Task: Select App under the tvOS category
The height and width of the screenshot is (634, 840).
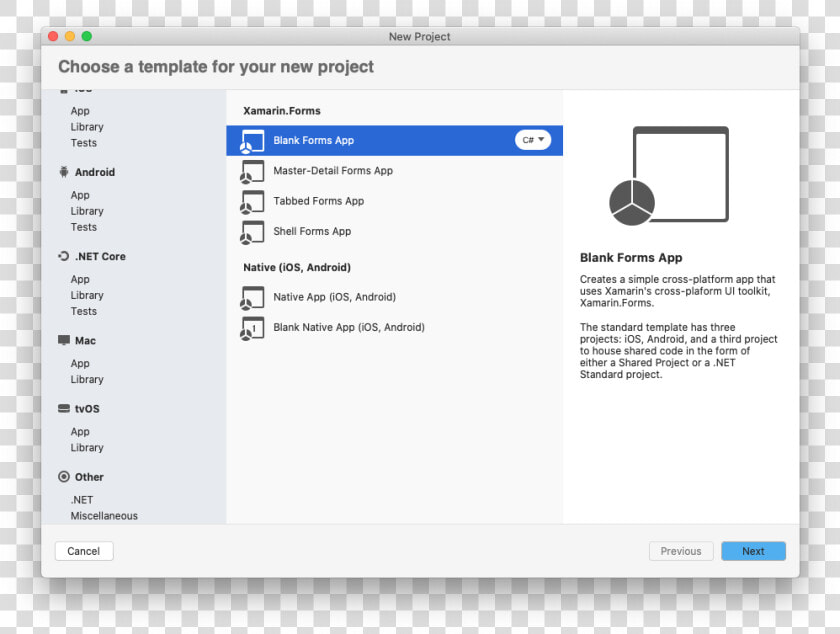Action: (80, 431)
